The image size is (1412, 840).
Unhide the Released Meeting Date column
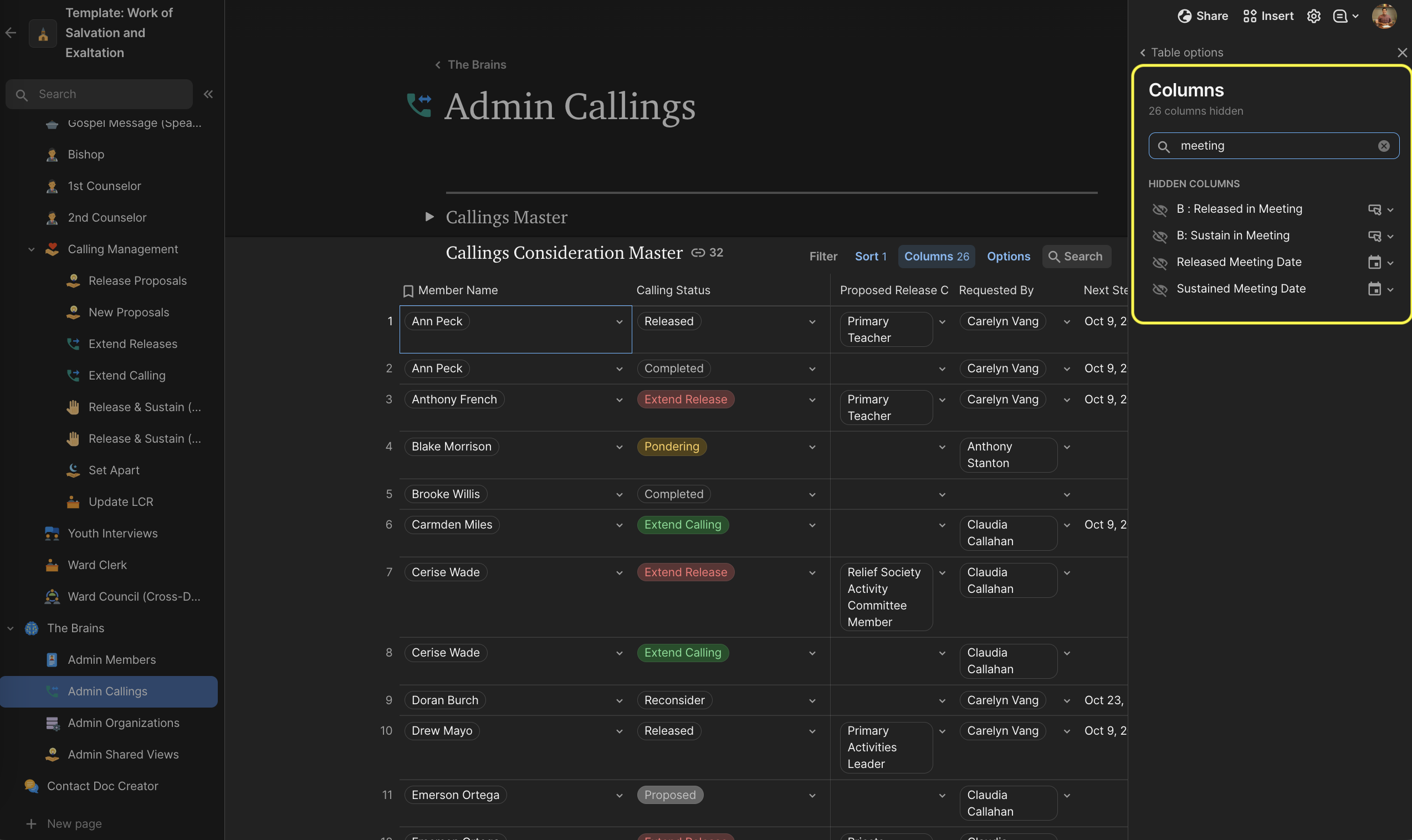(1160, 263)
